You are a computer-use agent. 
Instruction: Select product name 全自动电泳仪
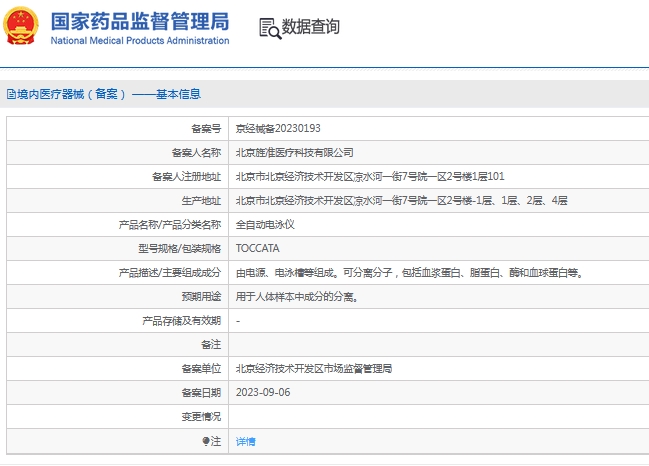(265, 225)
